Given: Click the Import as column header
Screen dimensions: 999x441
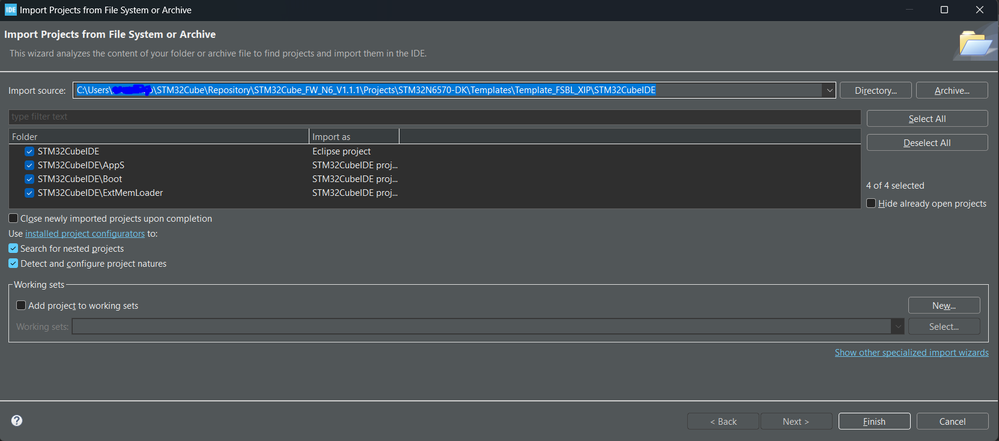Looking at the screenshot, I should (354, 136).
